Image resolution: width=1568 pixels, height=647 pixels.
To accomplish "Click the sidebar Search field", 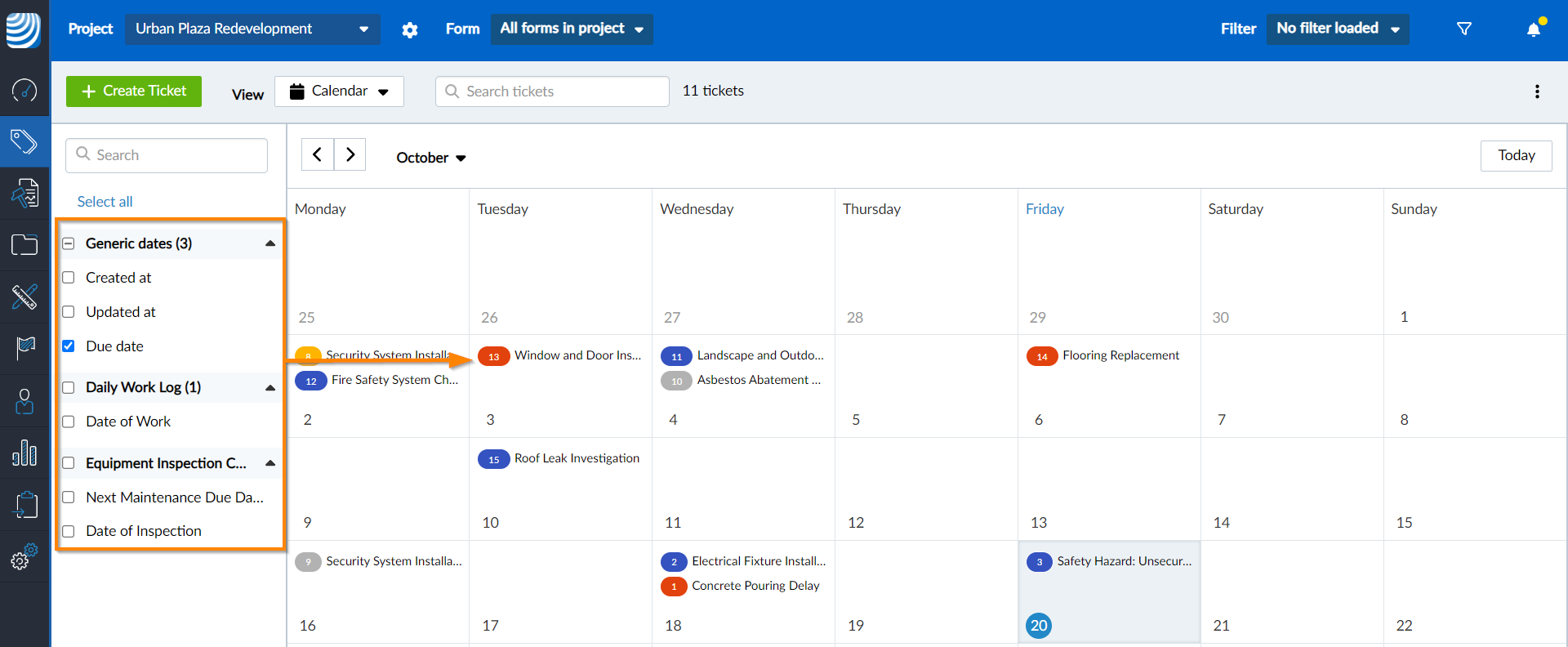I will point(167,155).
